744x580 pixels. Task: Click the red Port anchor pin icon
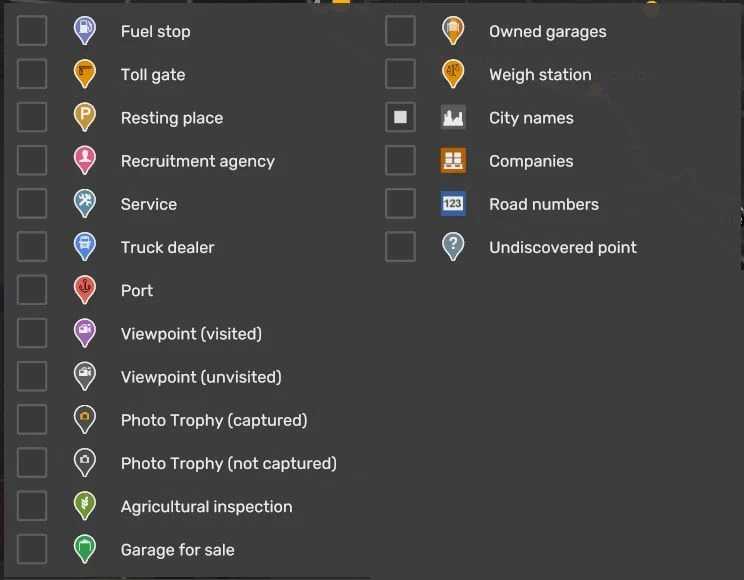click(85, 289)
